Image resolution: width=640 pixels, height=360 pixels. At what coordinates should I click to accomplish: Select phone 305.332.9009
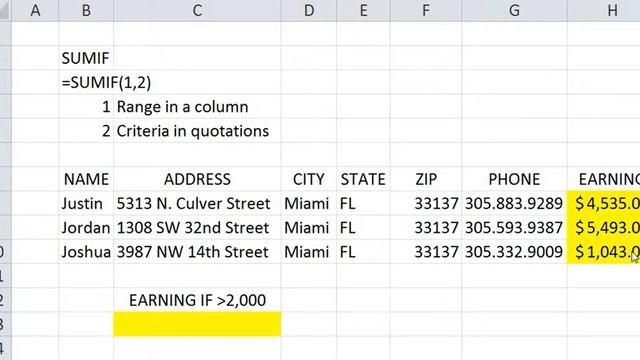pyautogui.click(x=514, y=251)
